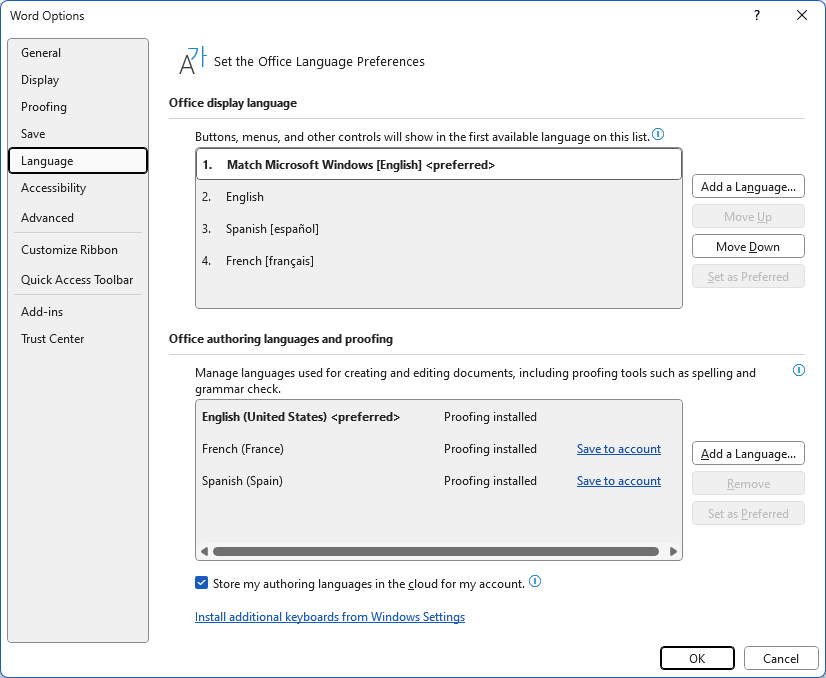The width and height of the screenshot is (826, 678).
Task: Click the Move Down button
Action: pyautogui.click(x=748, y=247)
